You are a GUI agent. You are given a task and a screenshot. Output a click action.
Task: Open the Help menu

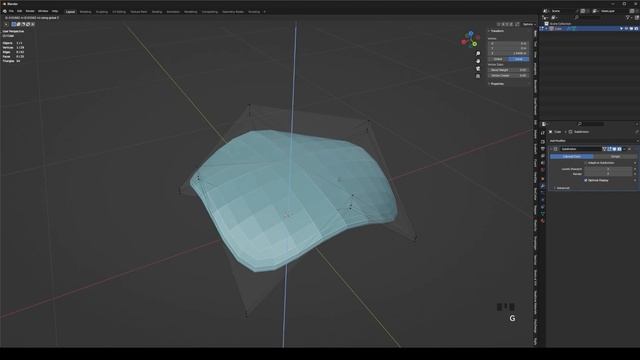click(55, 11)
